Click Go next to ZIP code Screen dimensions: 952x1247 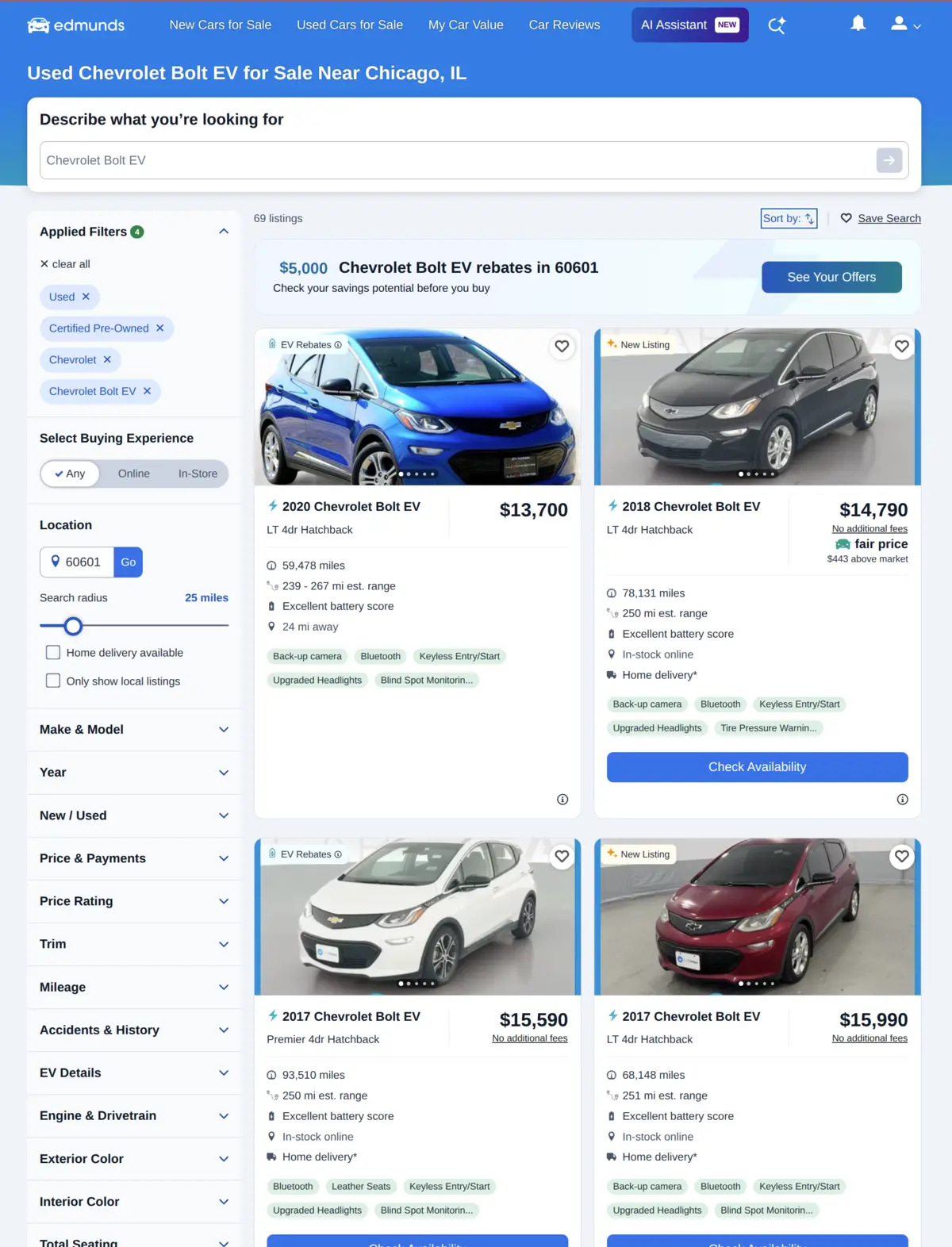[129, 562]
